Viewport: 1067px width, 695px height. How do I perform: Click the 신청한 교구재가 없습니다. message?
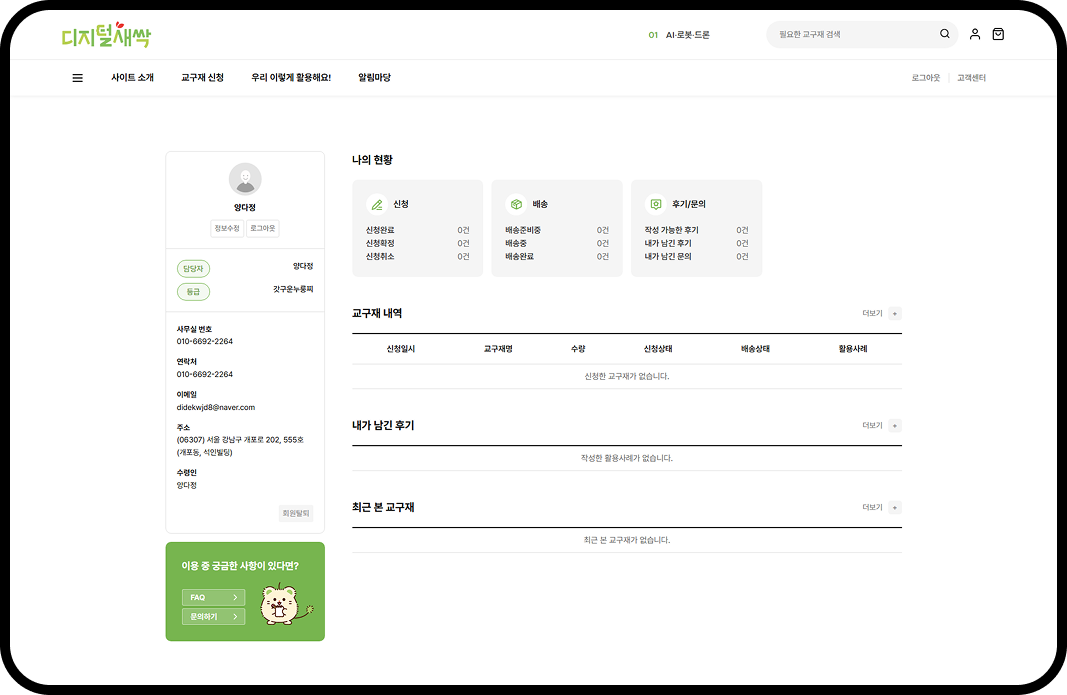tap(627, 376)
